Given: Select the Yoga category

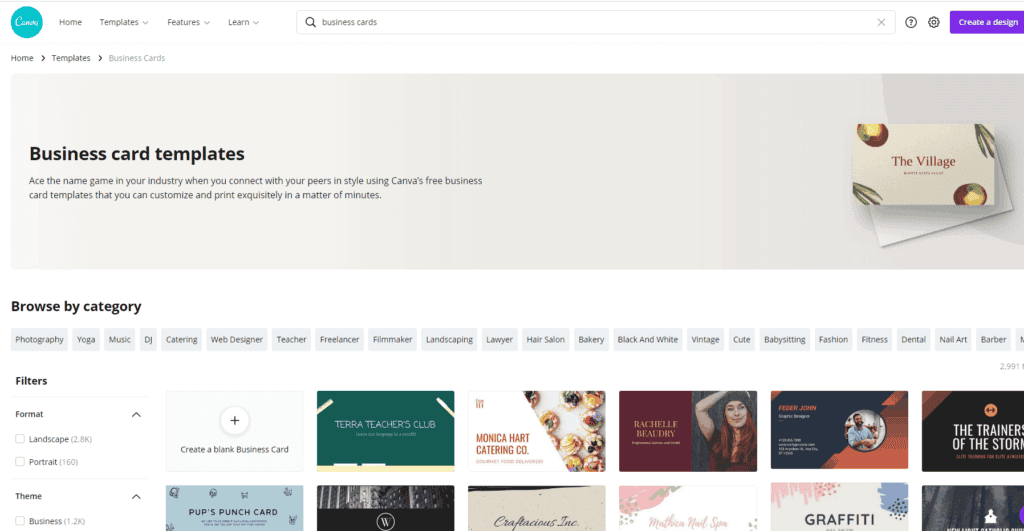Looking at the screenshot, I should tap(86, 340).
